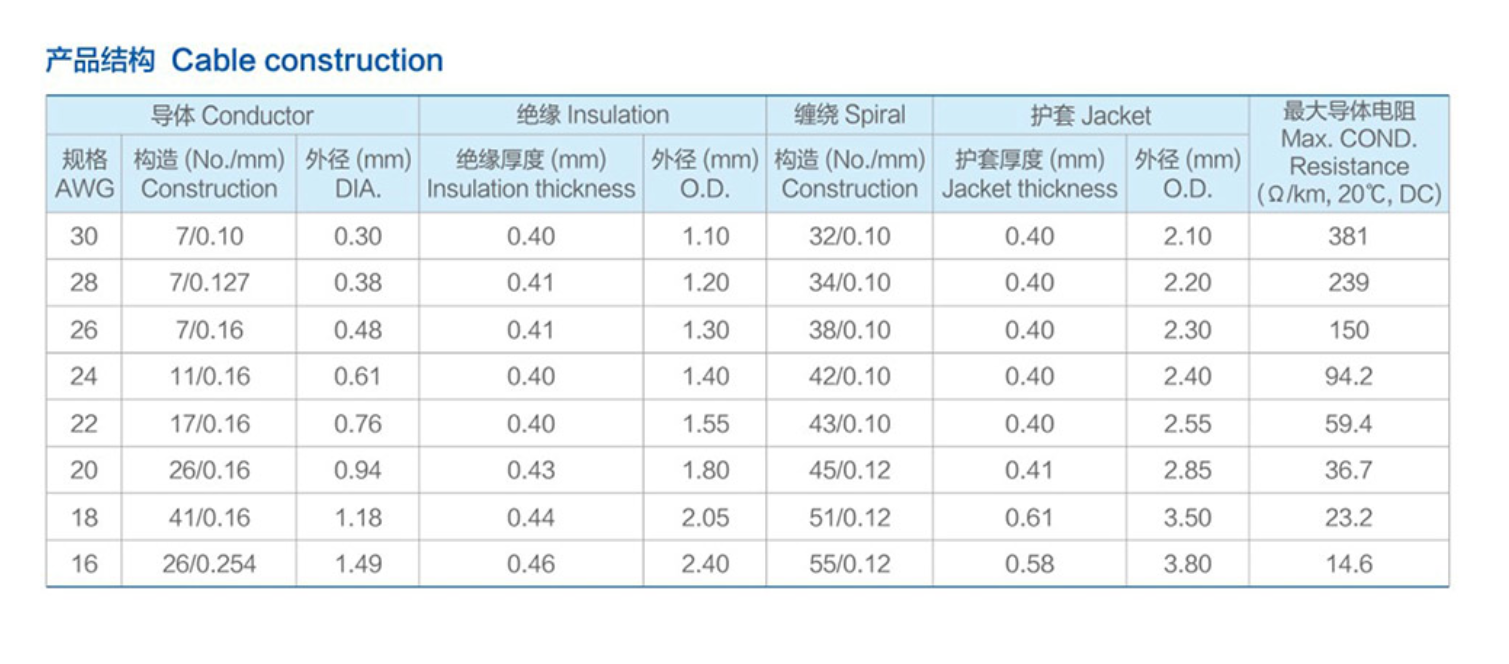Select the '导体 Conductor' header cell
1509x664 pixels.
pos(232,116)
